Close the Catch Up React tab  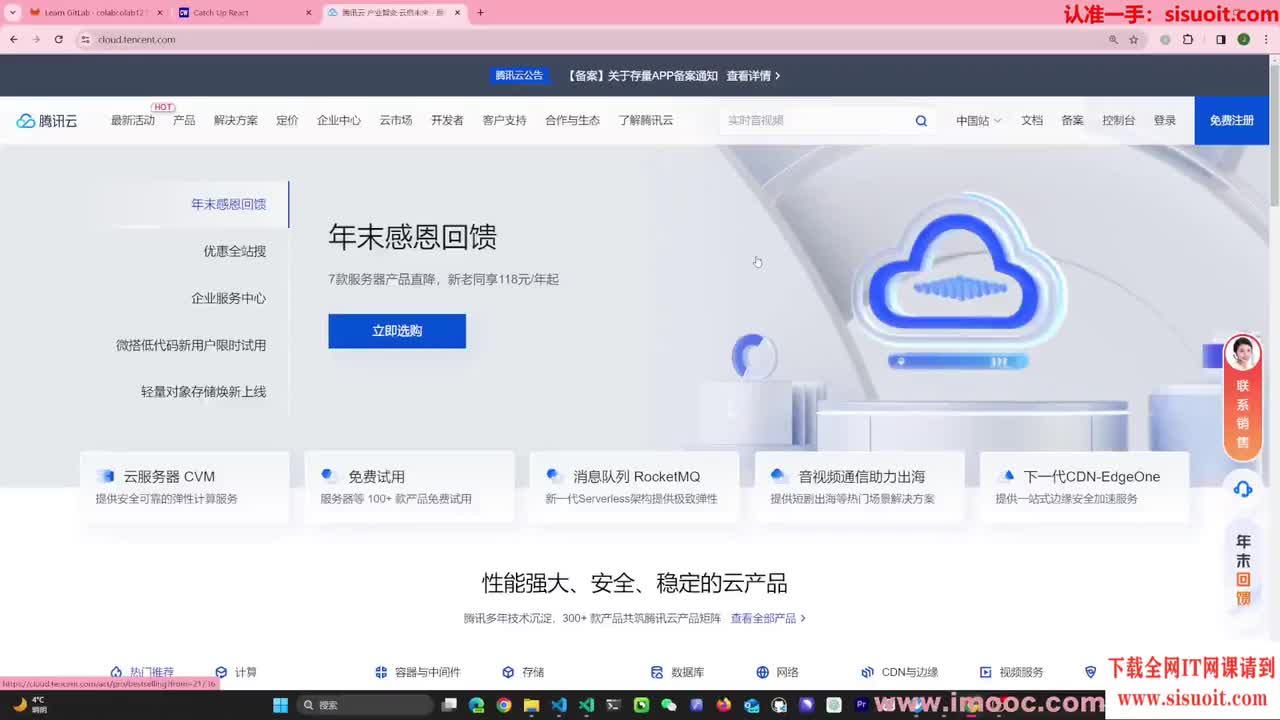pos(308,13)
